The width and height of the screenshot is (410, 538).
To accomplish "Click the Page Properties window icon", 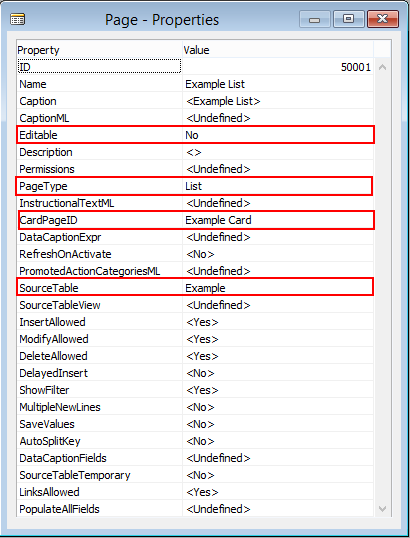I will click(17, 20).
